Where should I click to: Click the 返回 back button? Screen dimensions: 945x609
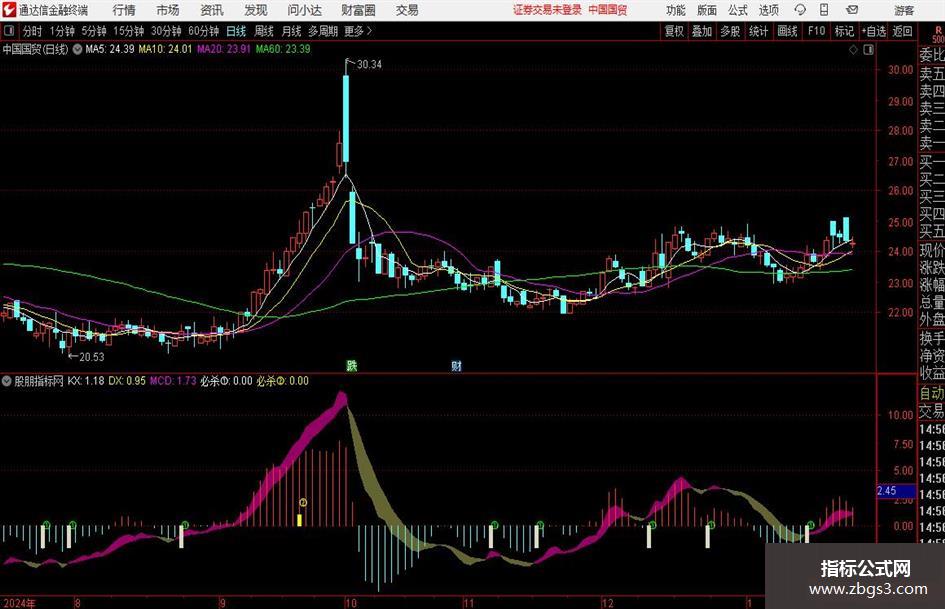click(902, 31)
